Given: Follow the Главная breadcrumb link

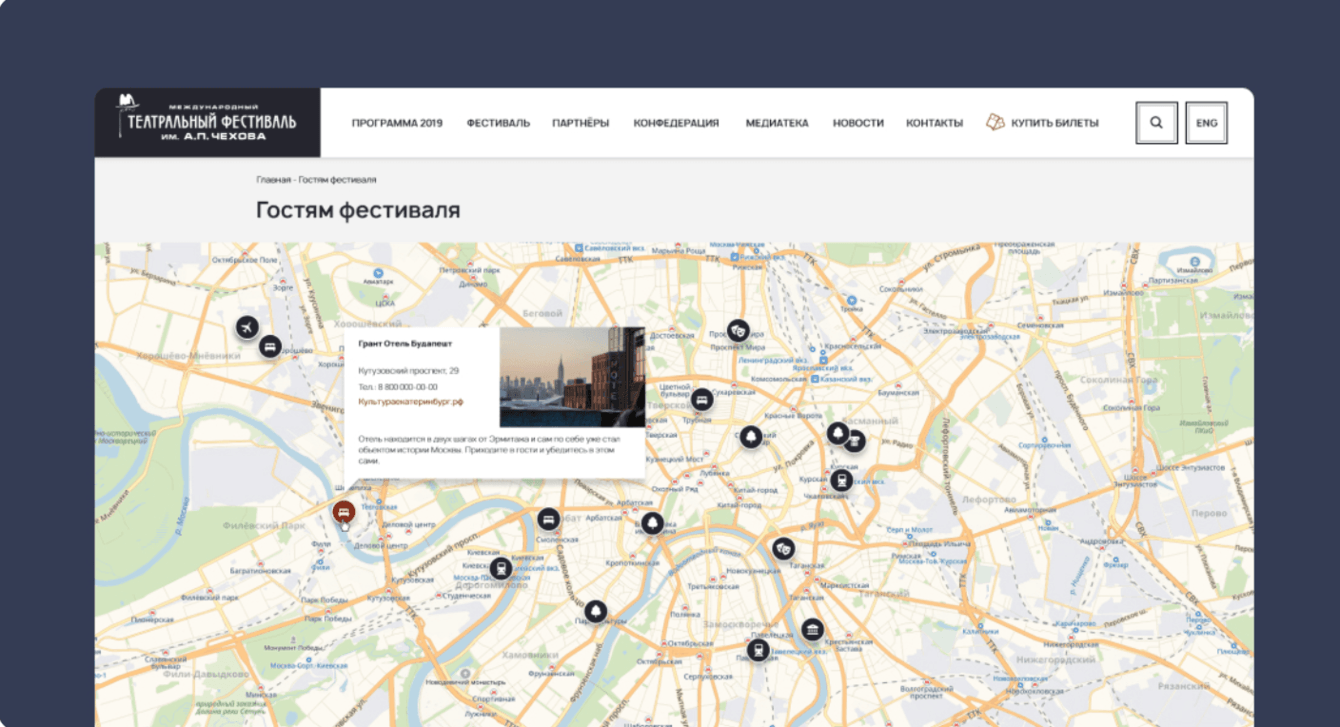Looking at the screenshot, I should (x=273, y=180).
